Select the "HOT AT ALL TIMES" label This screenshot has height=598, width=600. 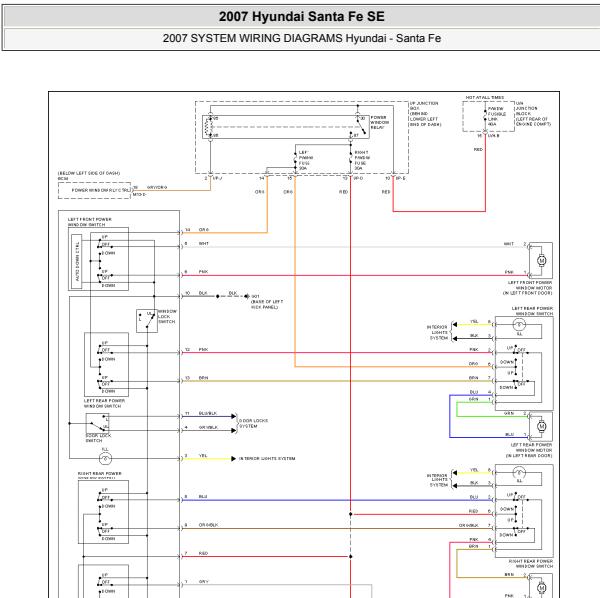coord(484,98)
